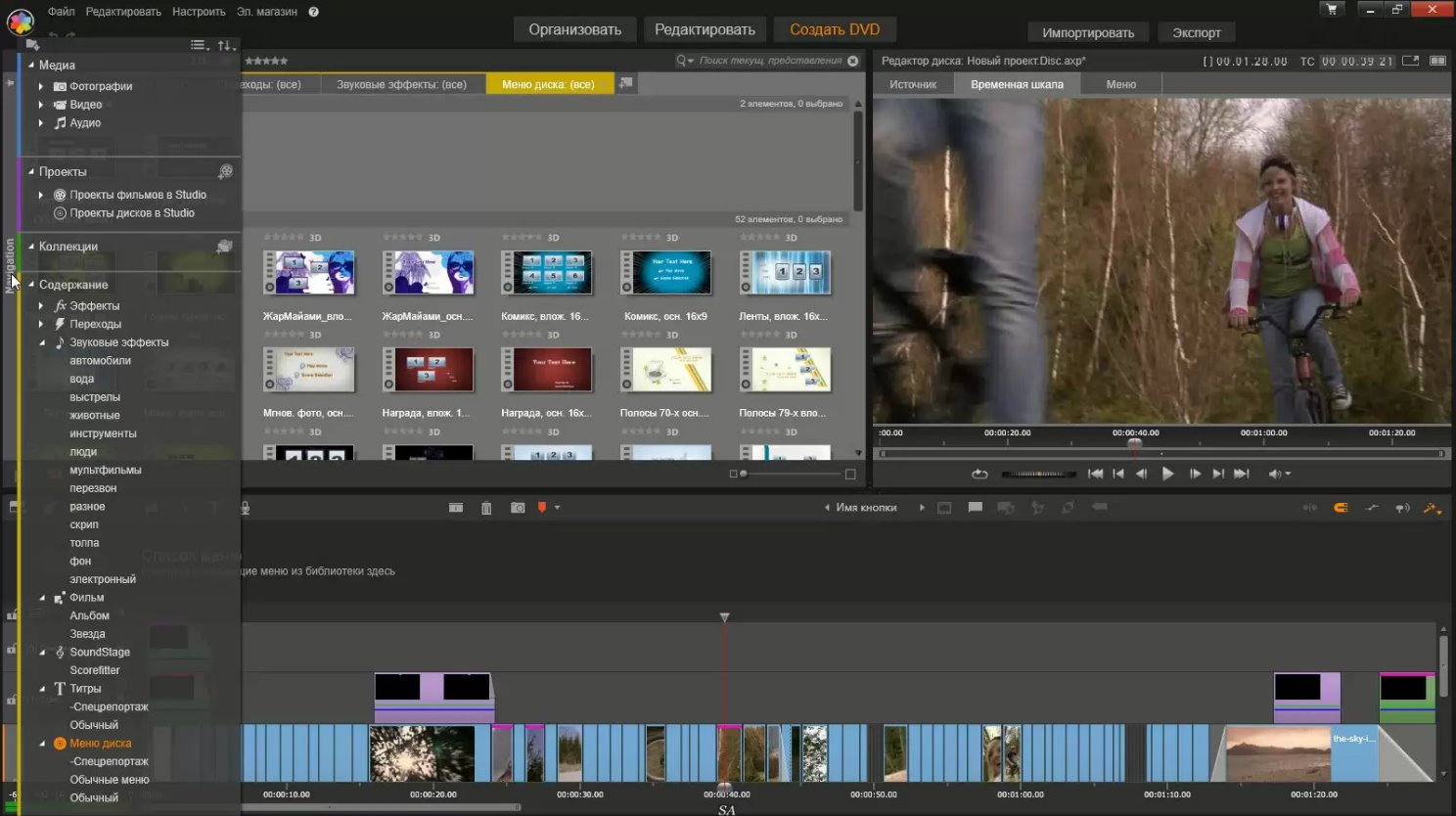The height and width of the screenshot is (816, 1456).
Task: Click the timeline trash delete icon
Action: pyautogui.click(x=486, y=508)
